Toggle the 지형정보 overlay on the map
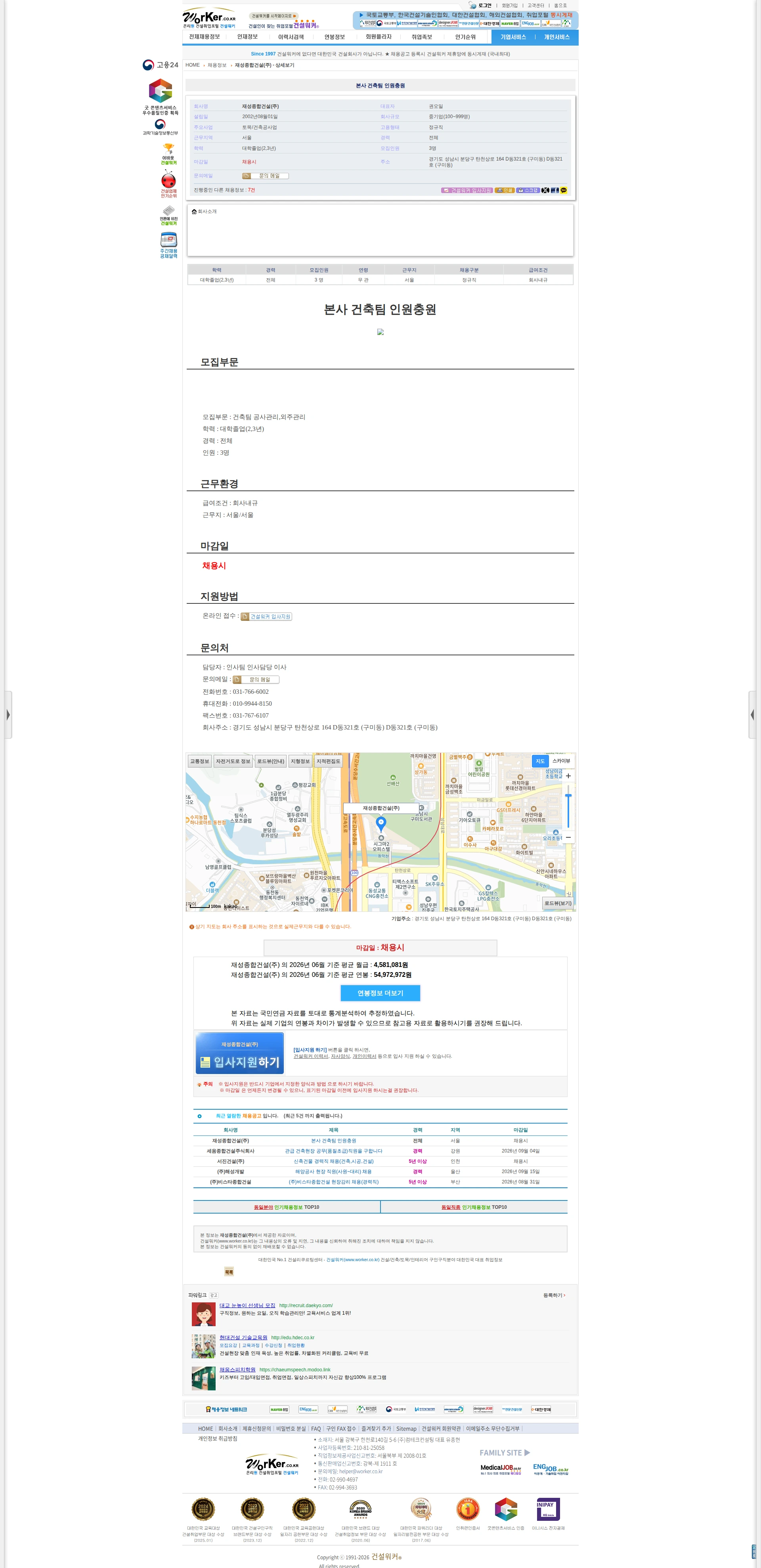 point(300,762)
